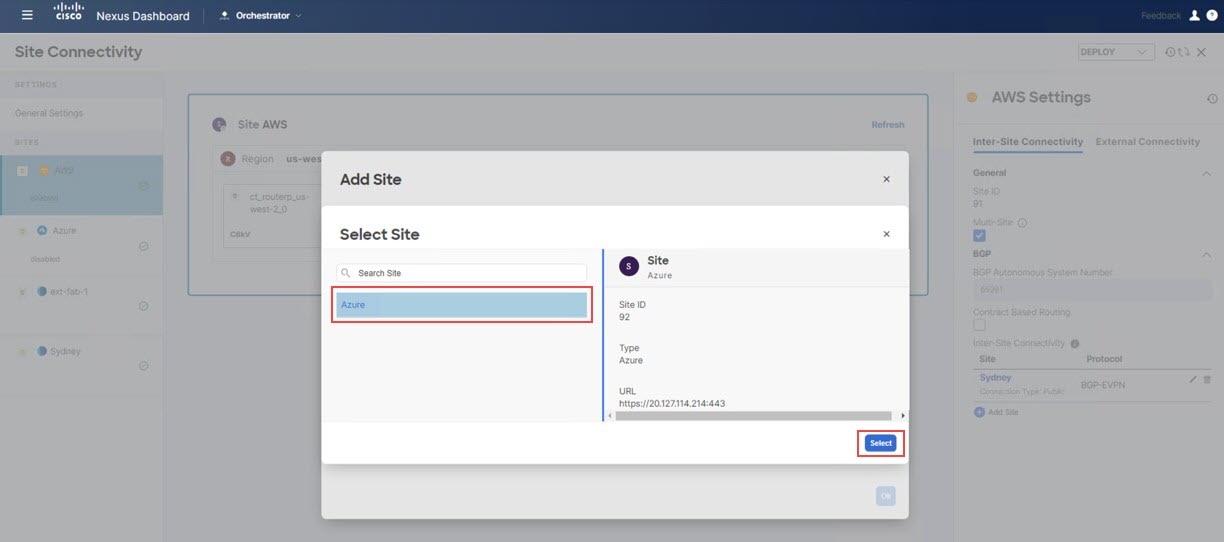Image resolution: width=1224 pixels, height=542 pixels.
Task: Click the Sydney link in connectivity table
Action: (995, 378)
